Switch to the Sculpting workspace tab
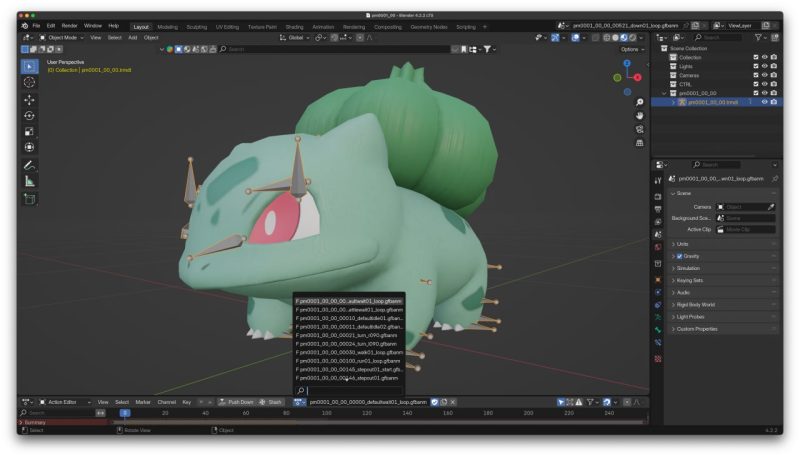This screenshot has height=457, width=800. [x=197, y=26]
